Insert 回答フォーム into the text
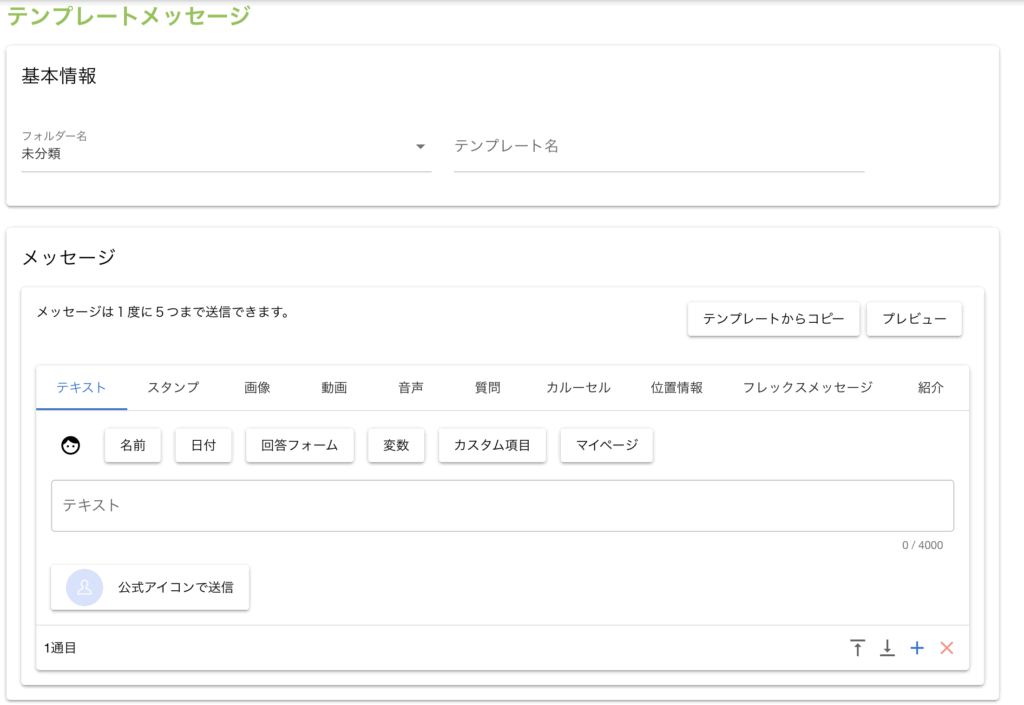Screen dimensions: 1024x705 (x=299, y=446)
